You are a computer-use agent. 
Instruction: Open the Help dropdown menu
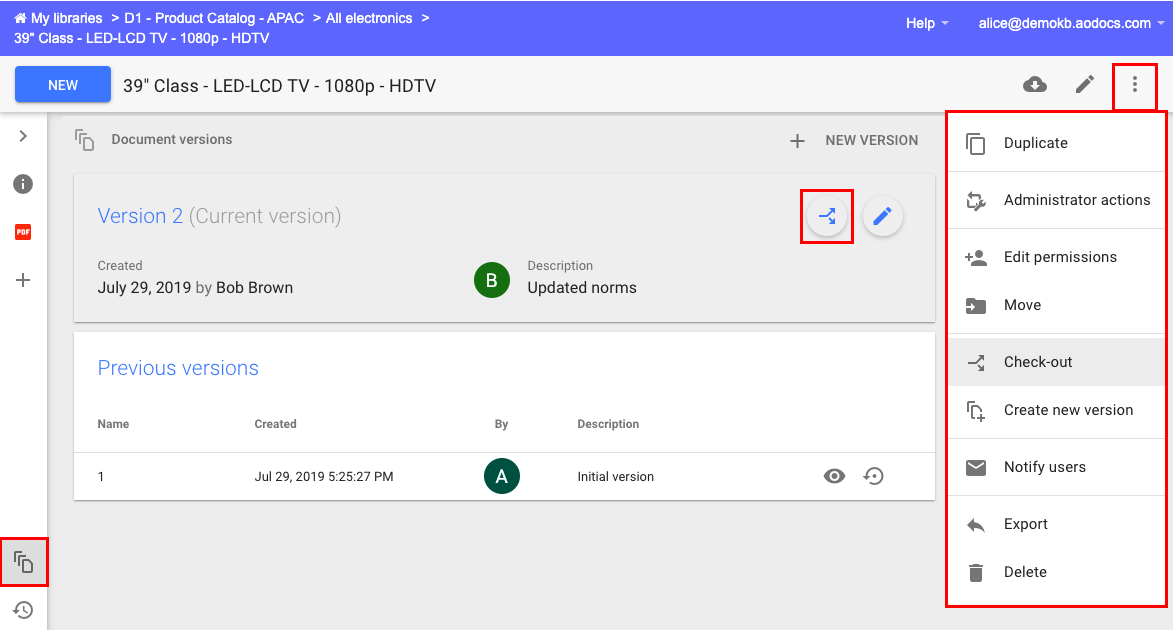pyautogui.click(x=927, y=23)
